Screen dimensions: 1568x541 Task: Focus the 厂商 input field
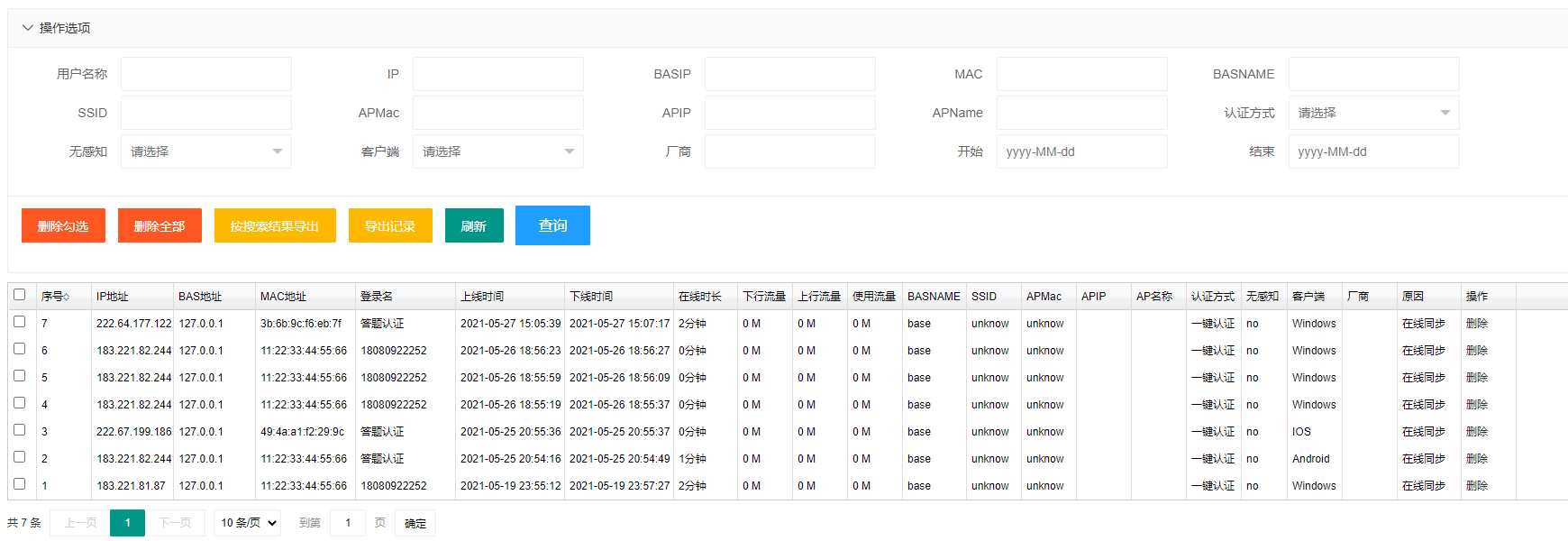tap(789, 151)
